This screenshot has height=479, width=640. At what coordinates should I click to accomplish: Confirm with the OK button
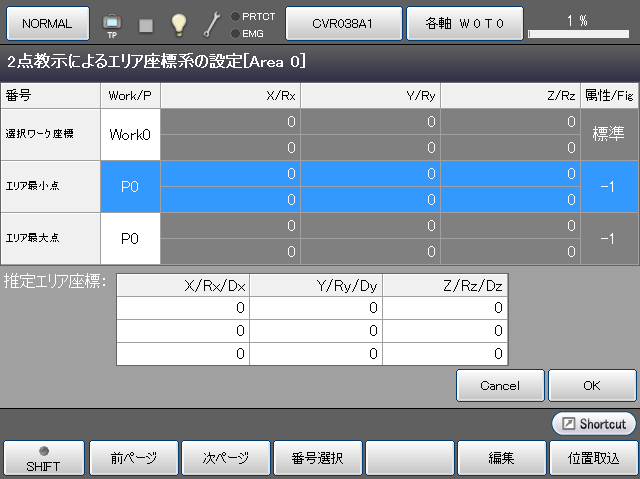592,385
